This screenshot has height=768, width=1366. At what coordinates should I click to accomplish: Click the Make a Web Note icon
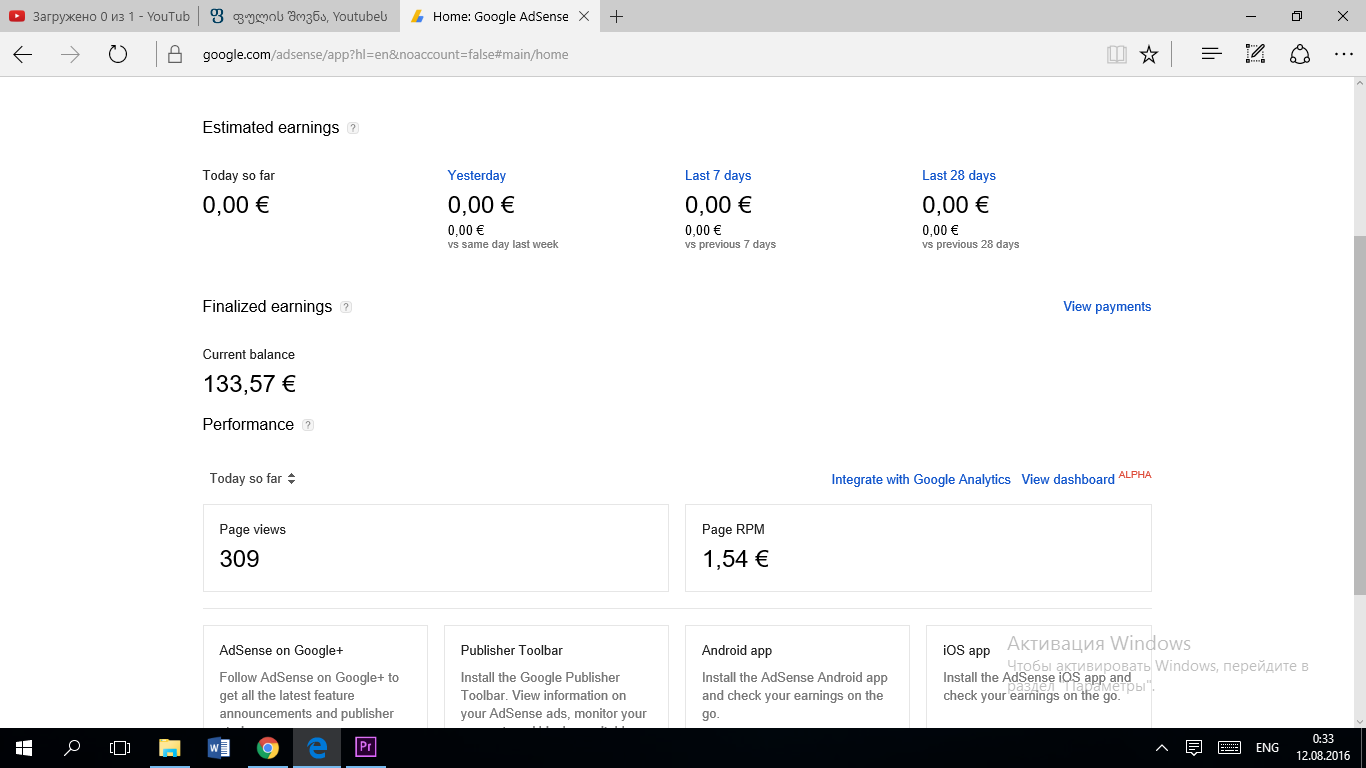click(1255, 55)
